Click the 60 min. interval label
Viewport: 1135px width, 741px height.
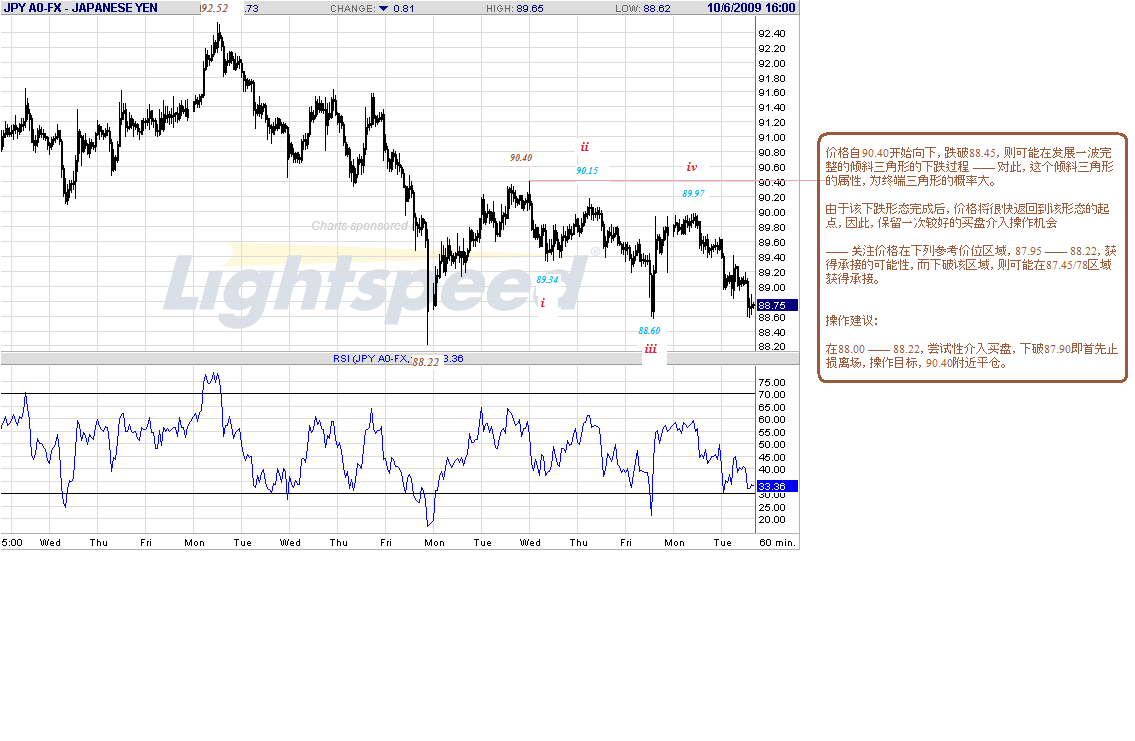(777, 542)
